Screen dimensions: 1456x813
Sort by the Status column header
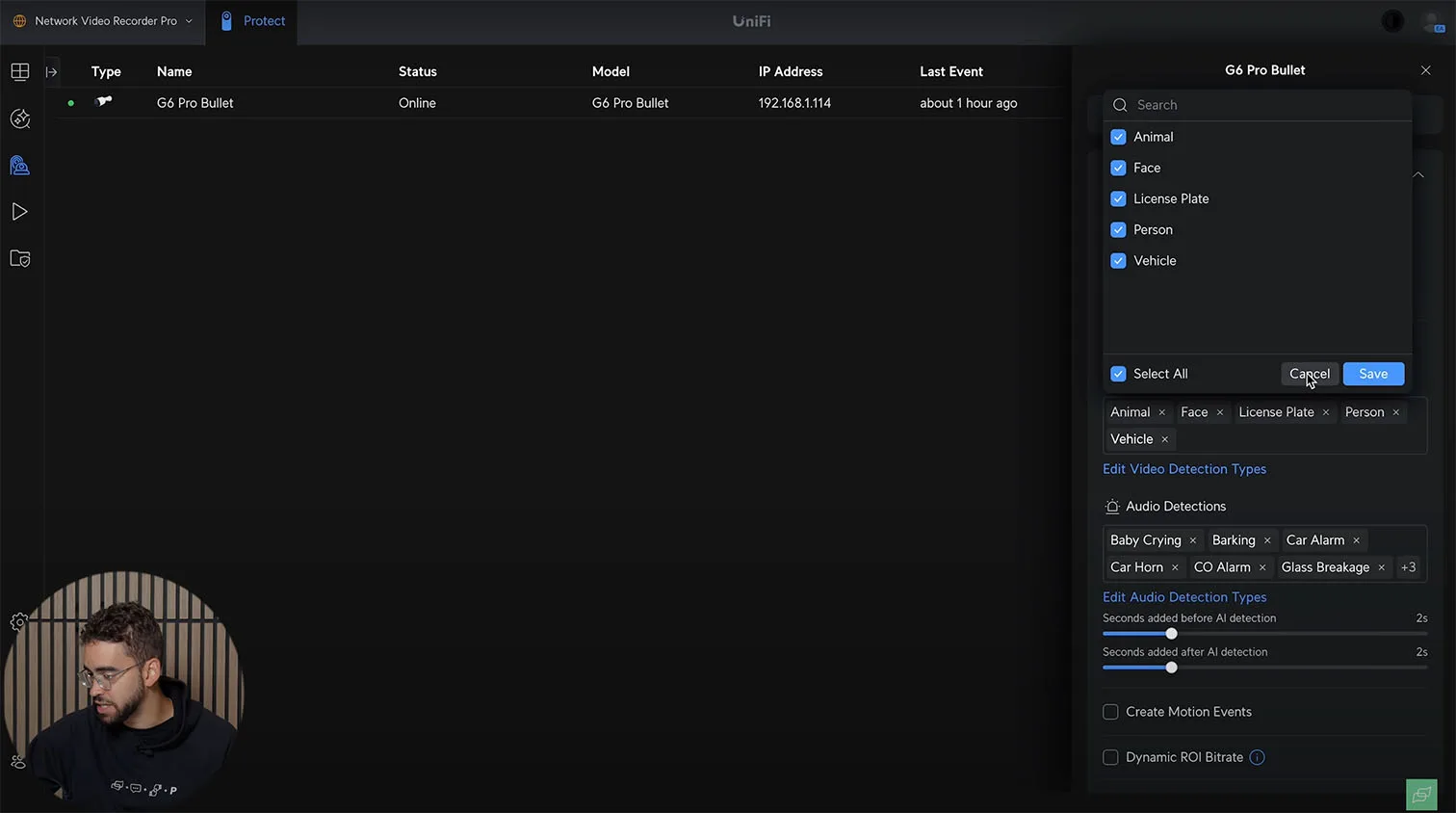(418, 71)
